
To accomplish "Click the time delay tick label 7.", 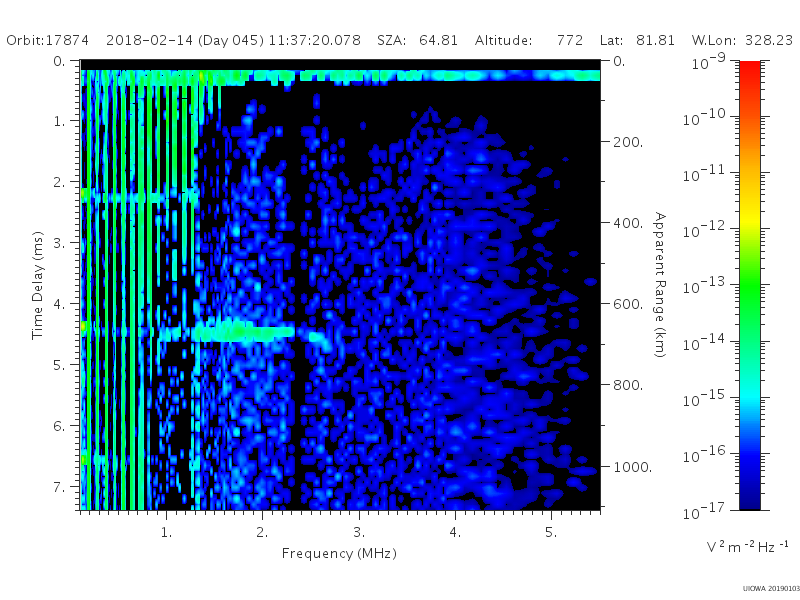I will [60, 487].
